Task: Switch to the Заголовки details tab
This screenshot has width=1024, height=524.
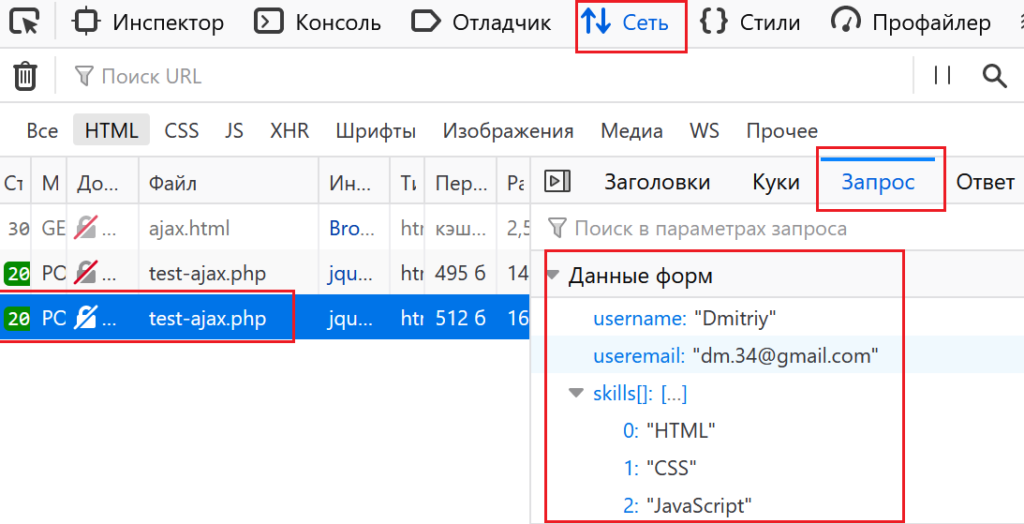Action: (x=657, y=182)
